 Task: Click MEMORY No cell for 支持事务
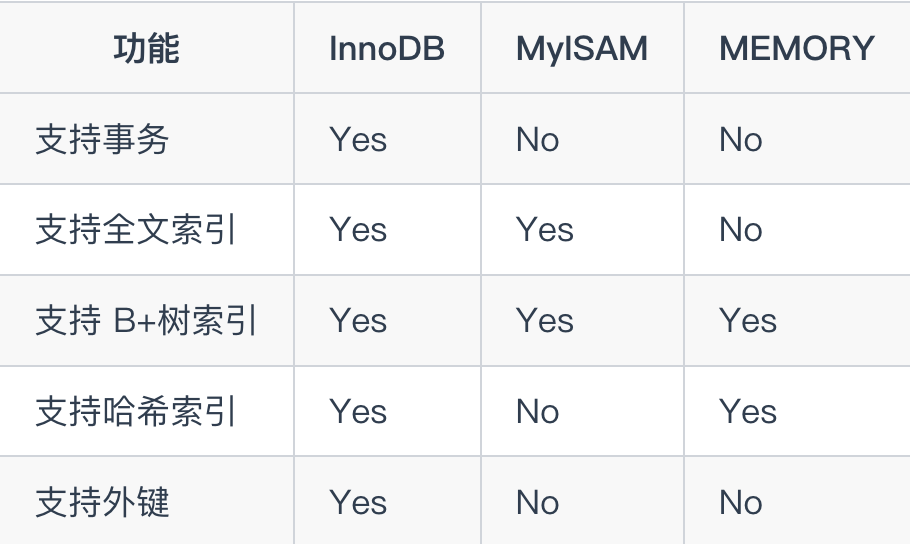click(x=741, y=139)
